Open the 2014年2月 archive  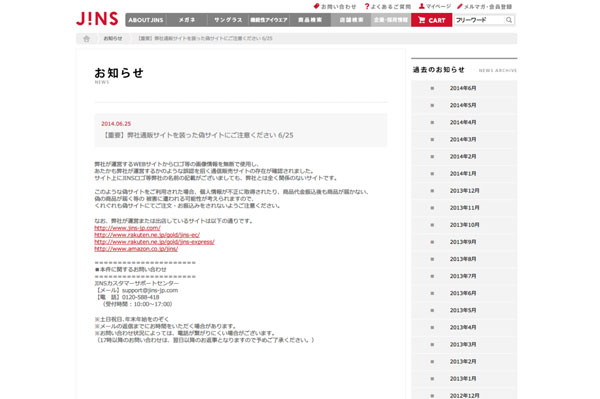[x=464, y=157]
